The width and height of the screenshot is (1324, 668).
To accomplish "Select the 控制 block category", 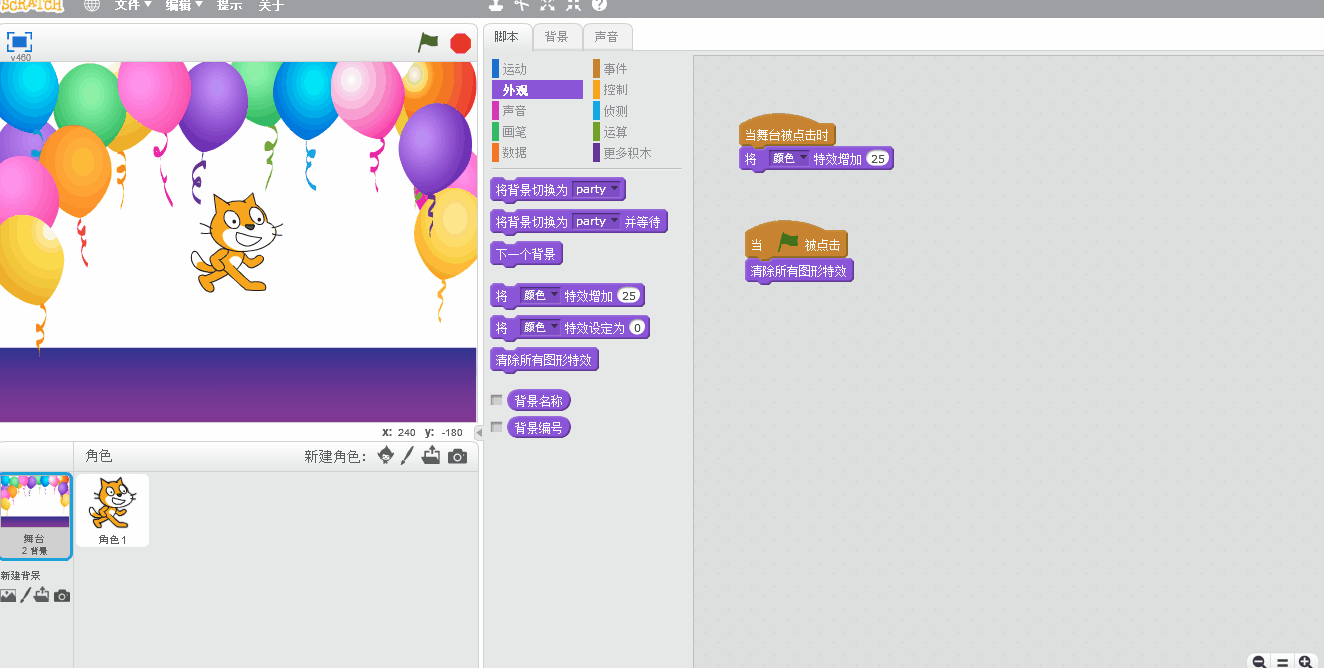I will pos(636,90).
